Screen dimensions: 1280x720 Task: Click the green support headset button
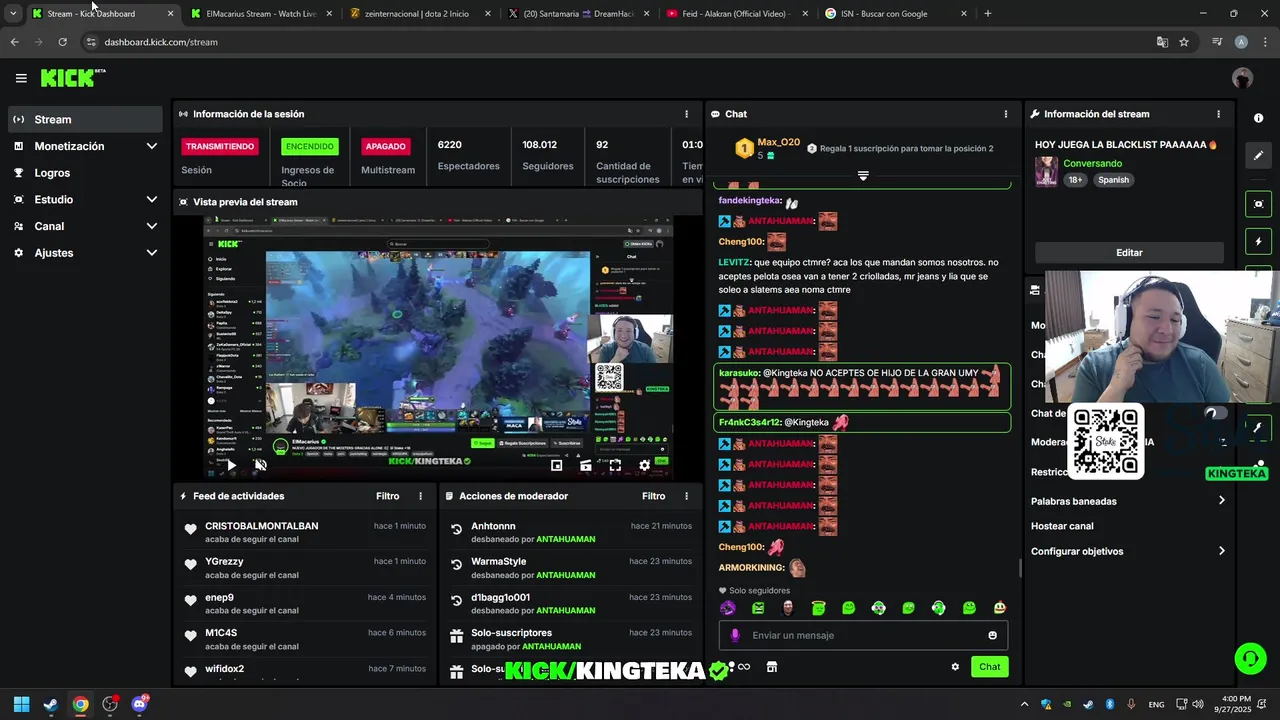(1250, 658)
